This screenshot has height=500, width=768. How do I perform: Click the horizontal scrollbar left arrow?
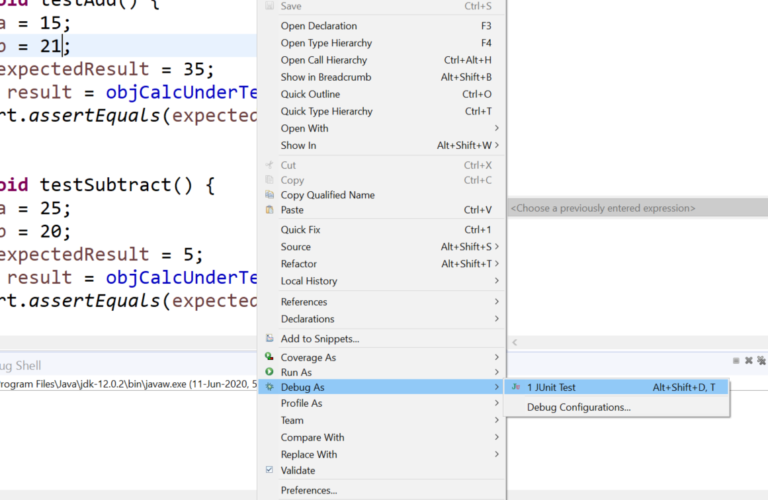[x=516, y=342]
